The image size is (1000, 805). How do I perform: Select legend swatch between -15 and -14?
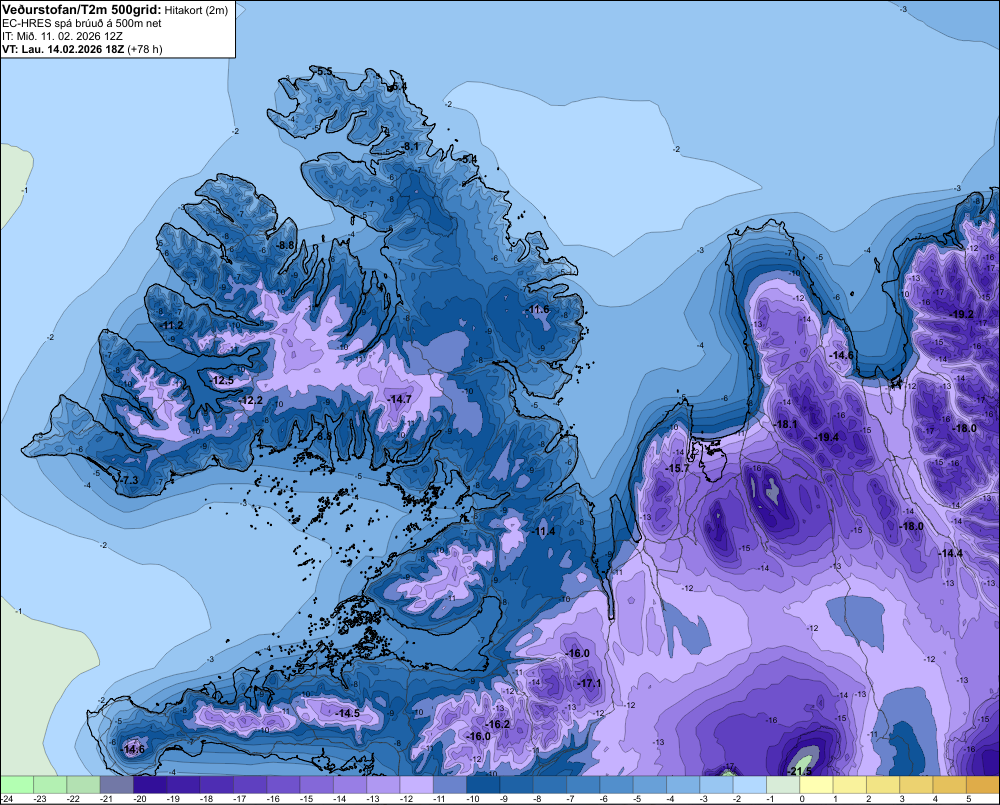pos(316,784)
